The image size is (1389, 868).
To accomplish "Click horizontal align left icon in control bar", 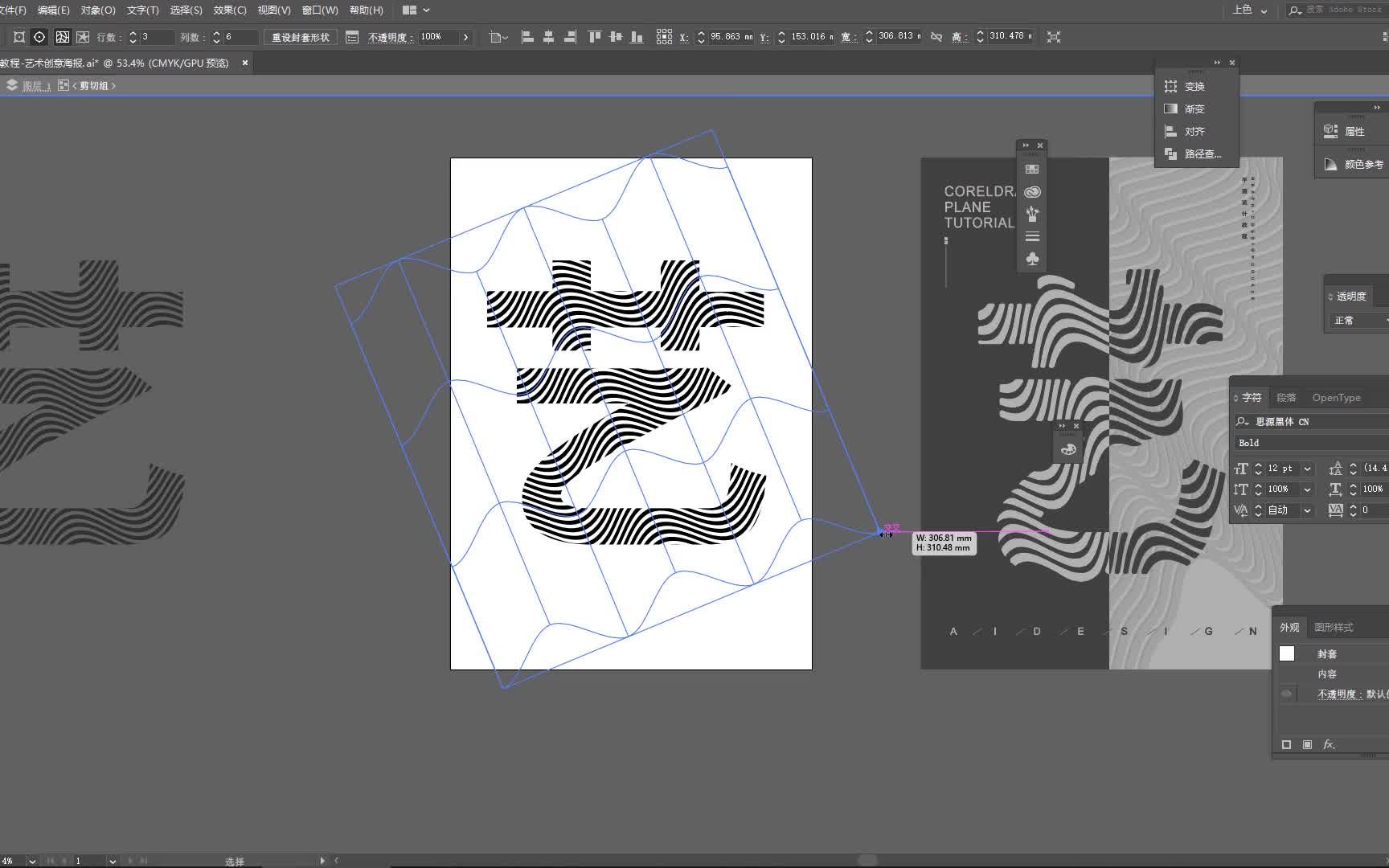I will point(527,37).
